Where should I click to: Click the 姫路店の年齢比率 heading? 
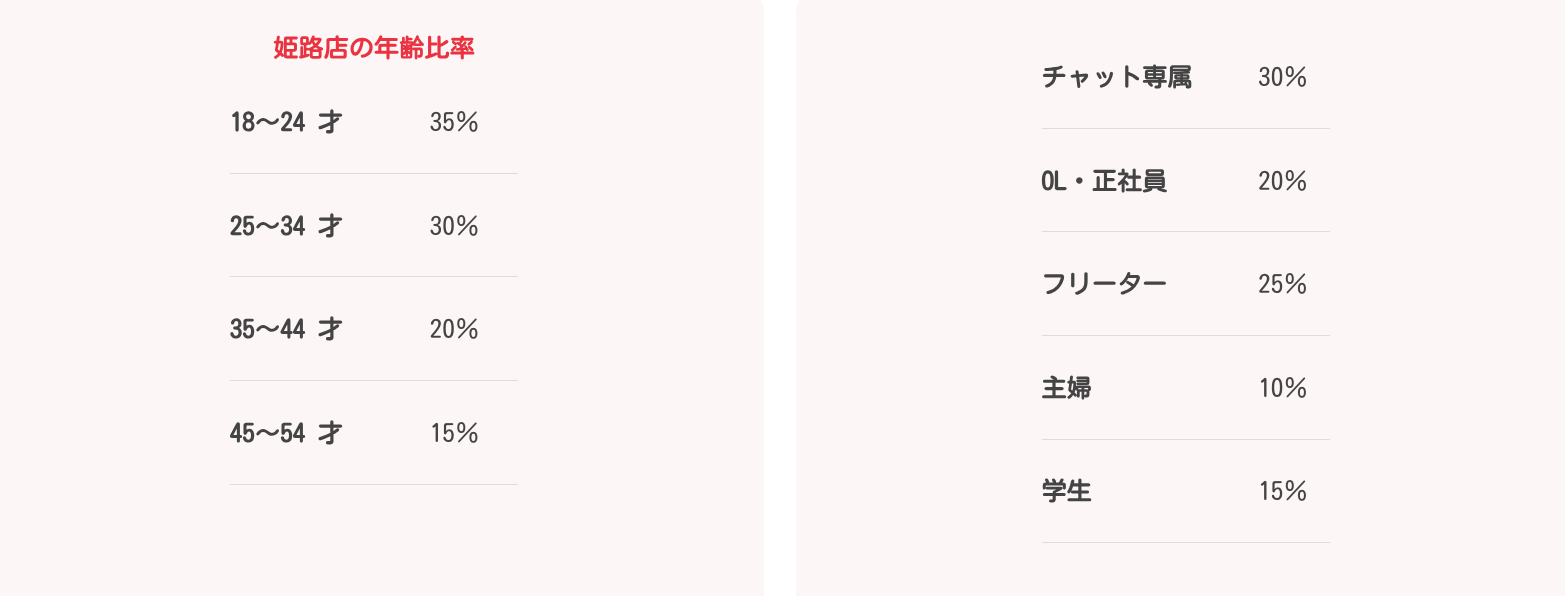[x=373, y=48]
